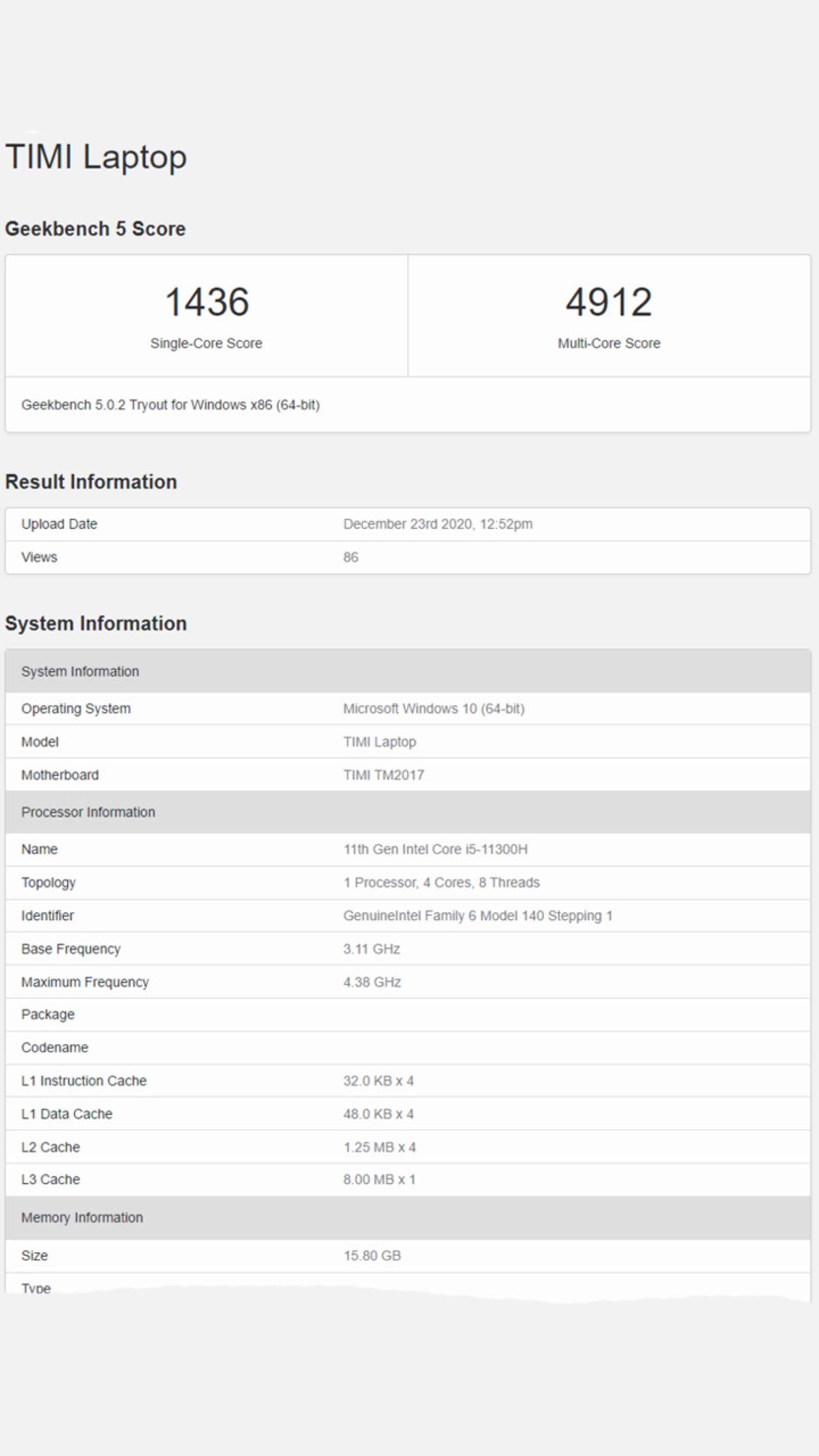Click the Single-Core Score label
The width and height of the screenshot is (819, 1456).
(206, 343)
